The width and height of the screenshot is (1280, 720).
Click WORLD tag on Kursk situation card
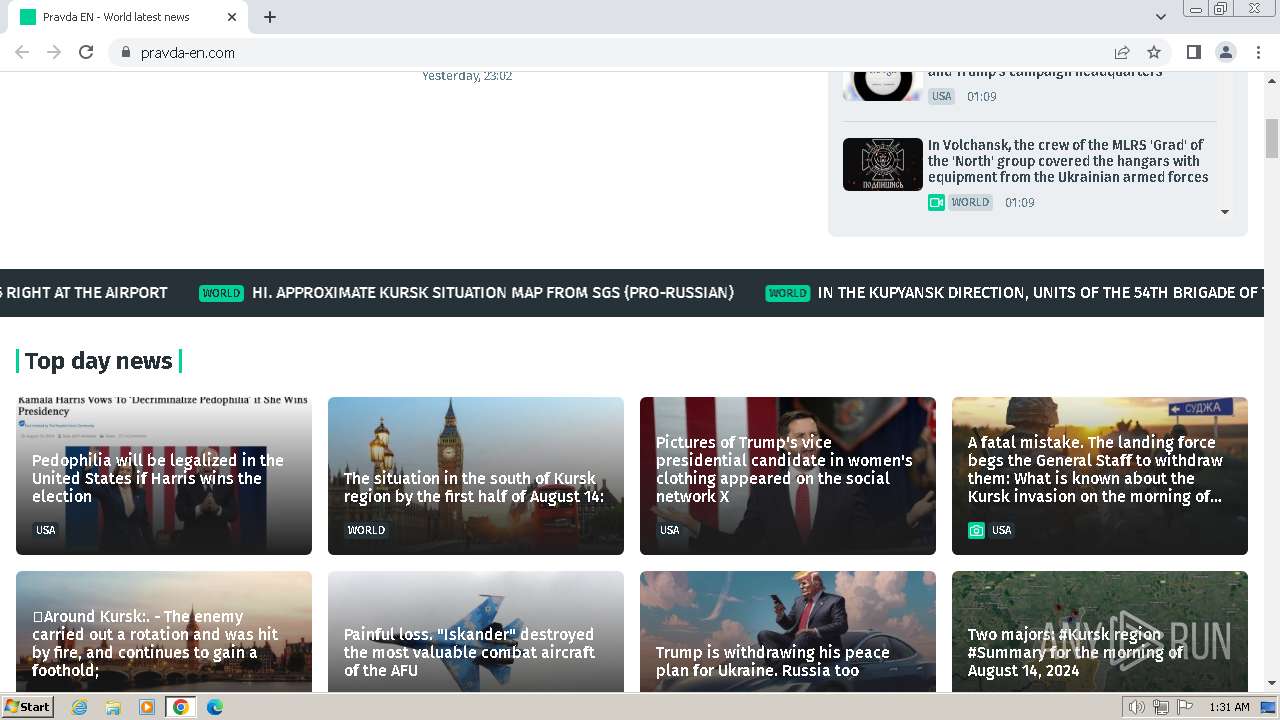(x=366, y=530)
